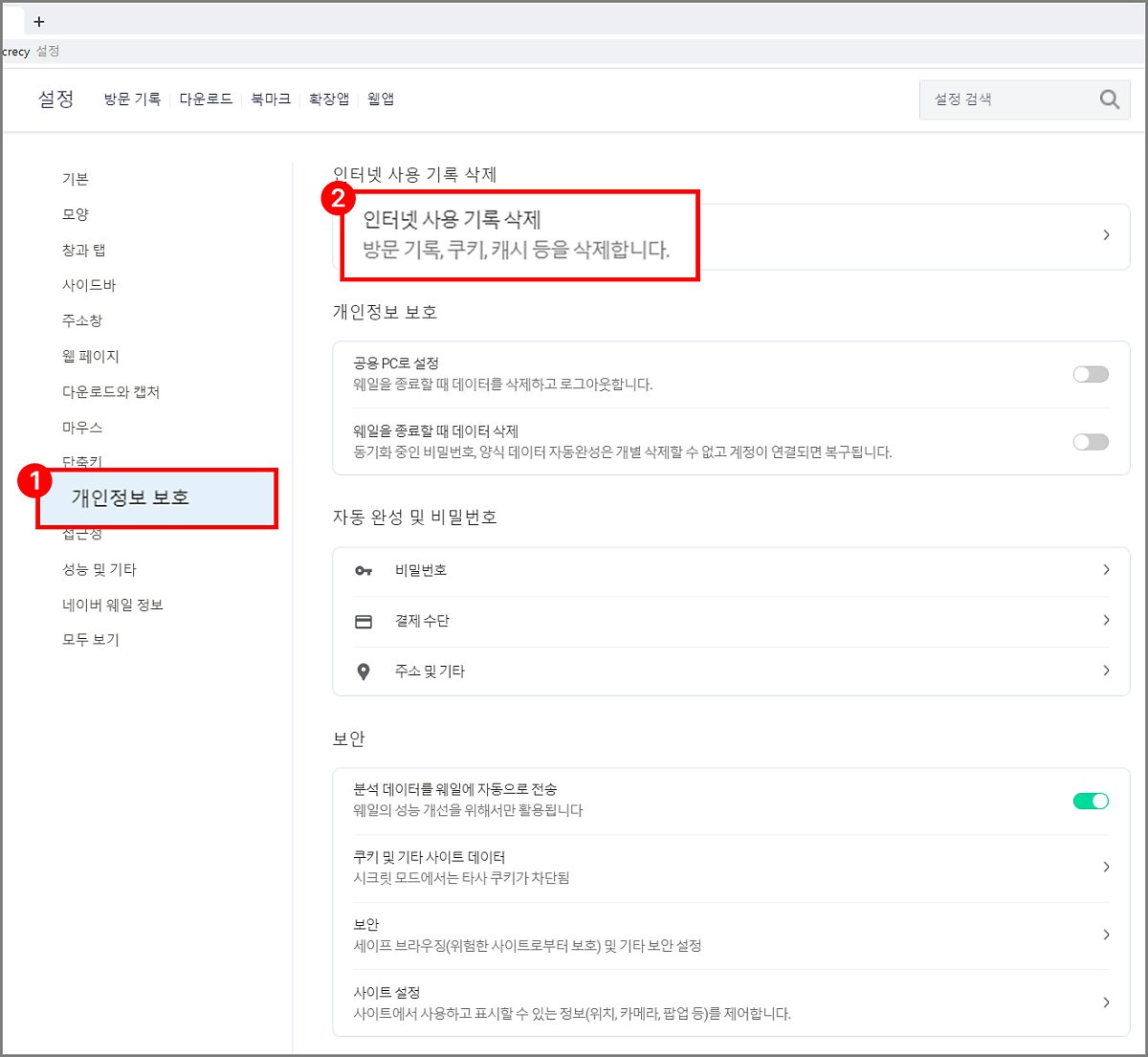Select 다운로드와 캡처 in the sidebar
1148x1057 pixels.
pyautogui.click(x=111, y=392)
